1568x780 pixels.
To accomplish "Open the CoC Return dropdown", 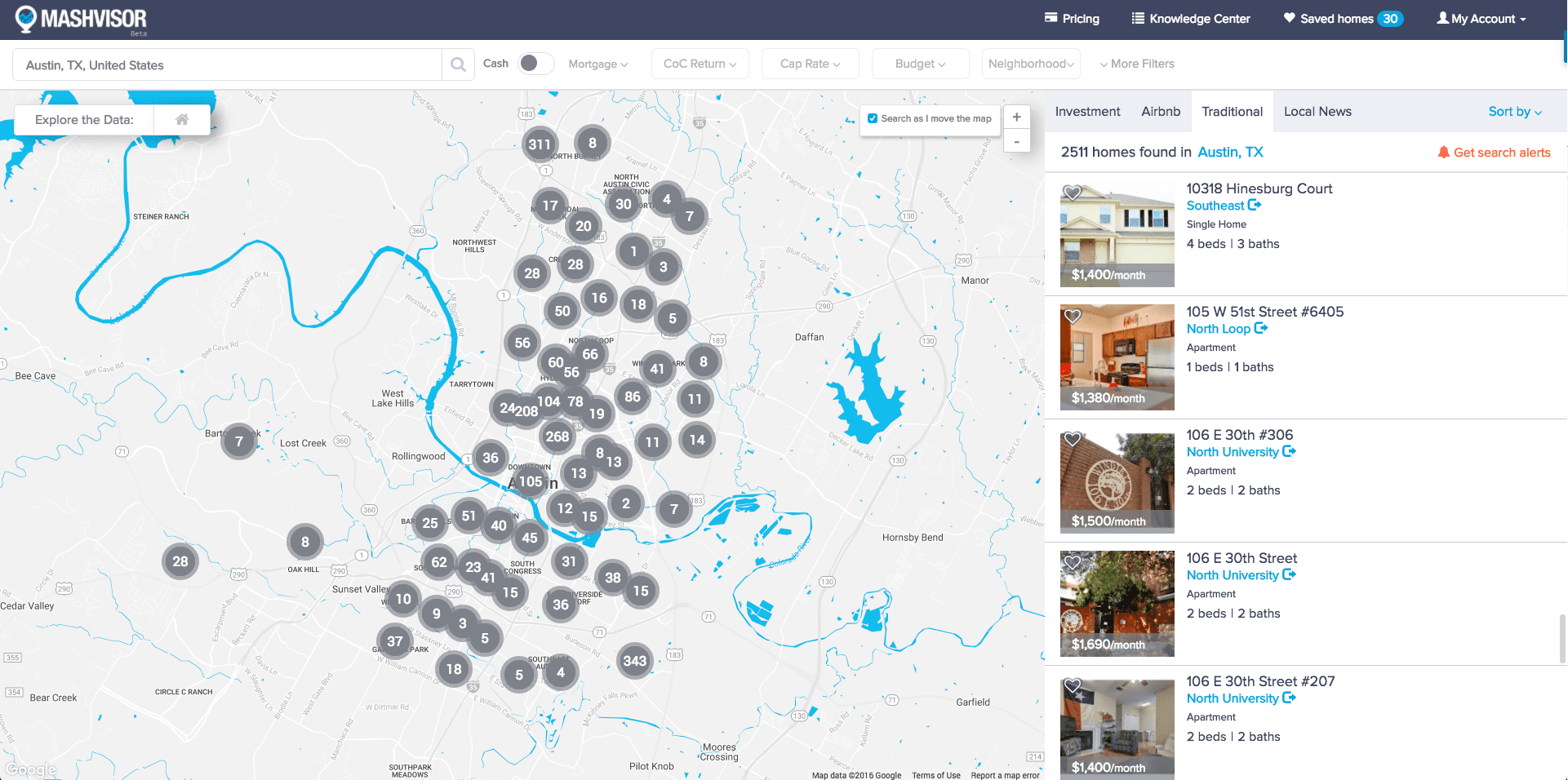I will pos(700,64).
